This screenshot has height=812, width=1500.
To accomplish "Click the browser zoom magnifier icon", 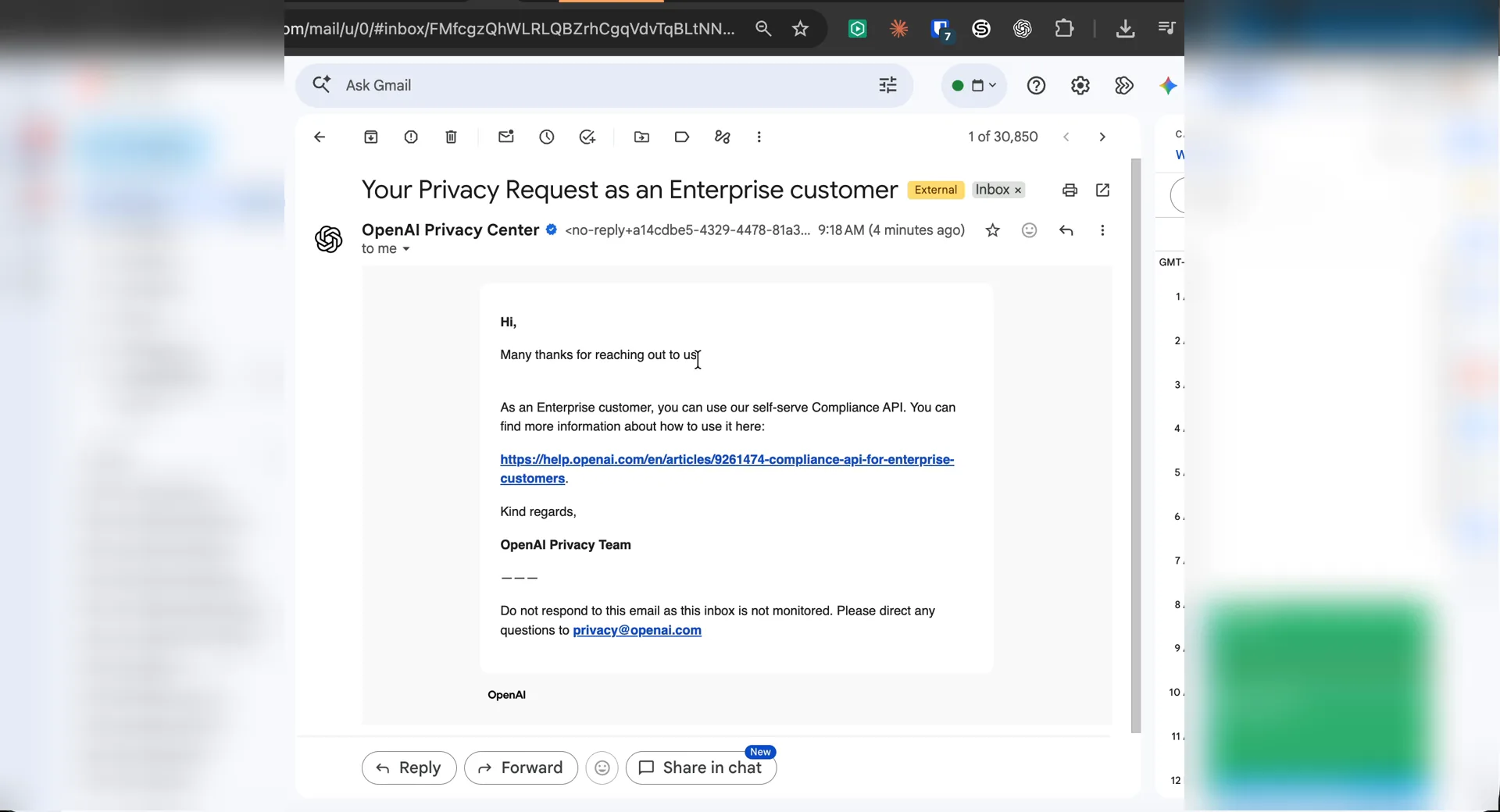I will tap(763, 29).
